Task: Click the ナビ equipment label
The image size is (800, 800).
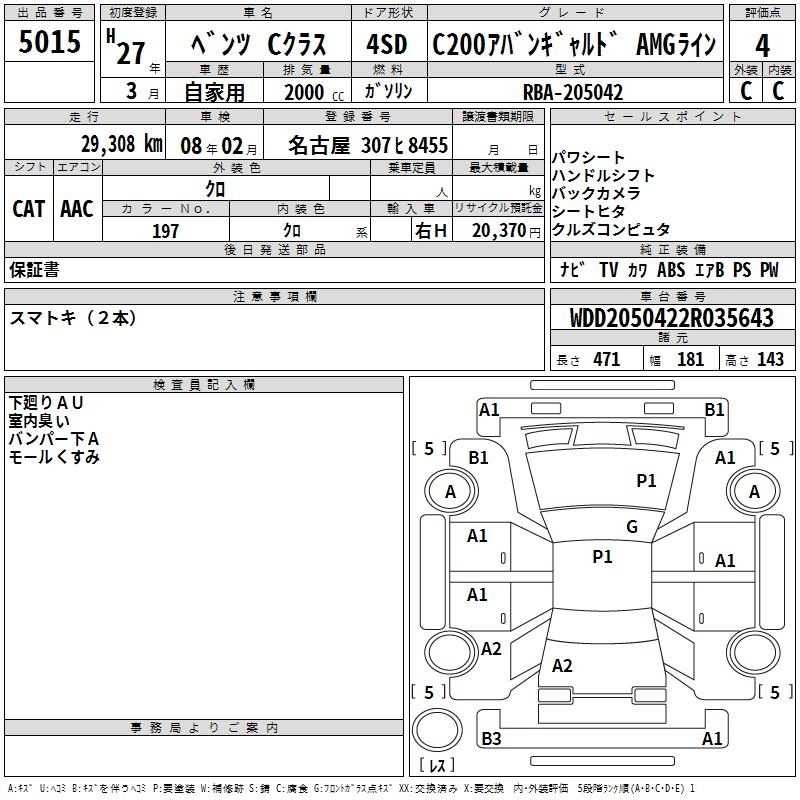Action: click(571, 269)
